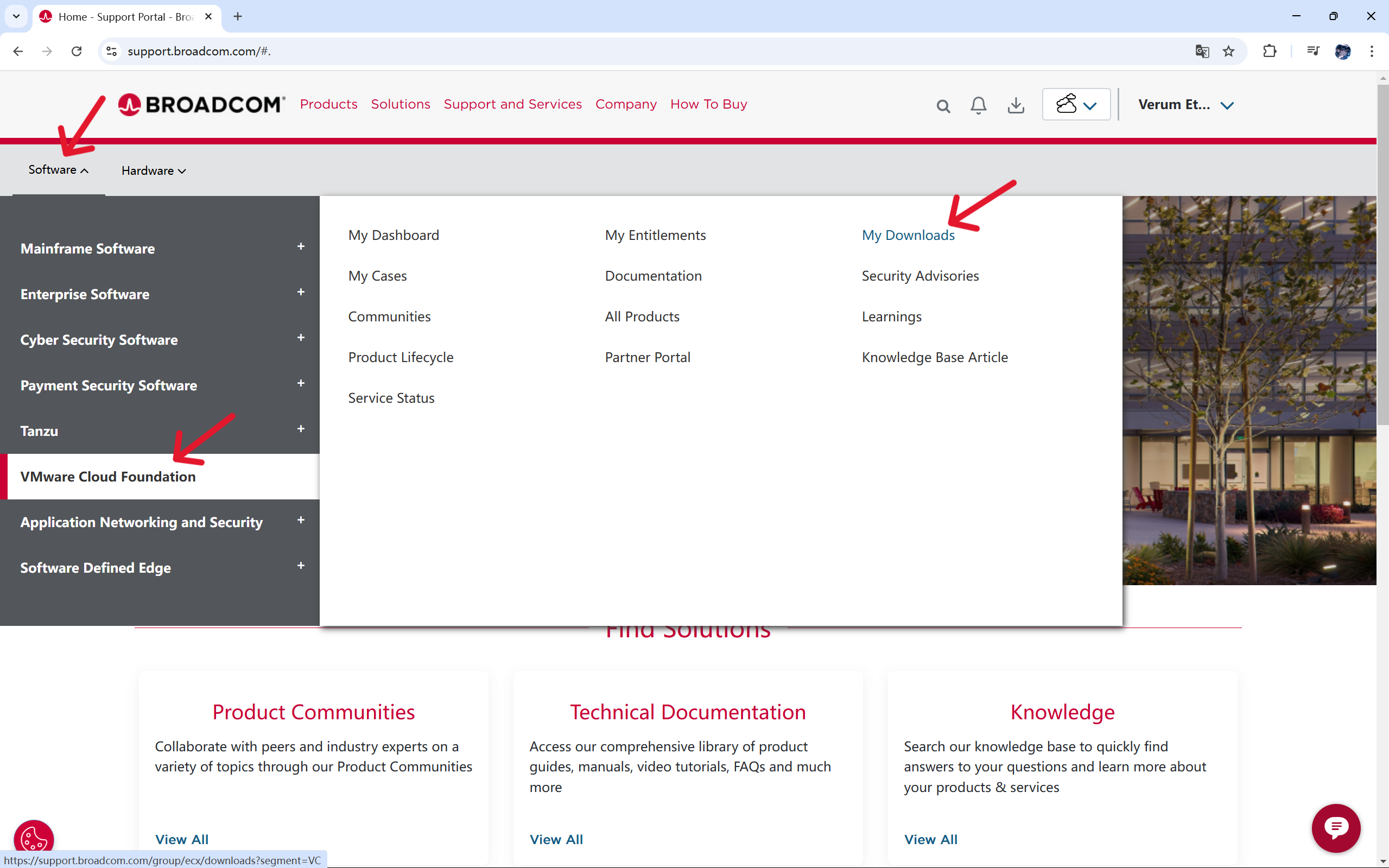Open Company menu
The height and width of the screenshot is (868, 1389).
tap(626, 104)
